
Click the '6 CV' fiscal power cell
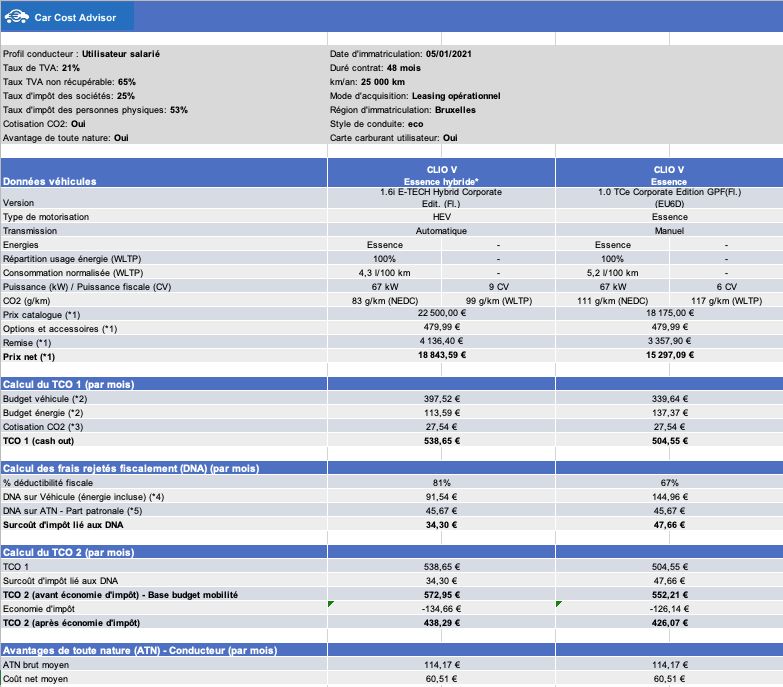pos(727,287)
